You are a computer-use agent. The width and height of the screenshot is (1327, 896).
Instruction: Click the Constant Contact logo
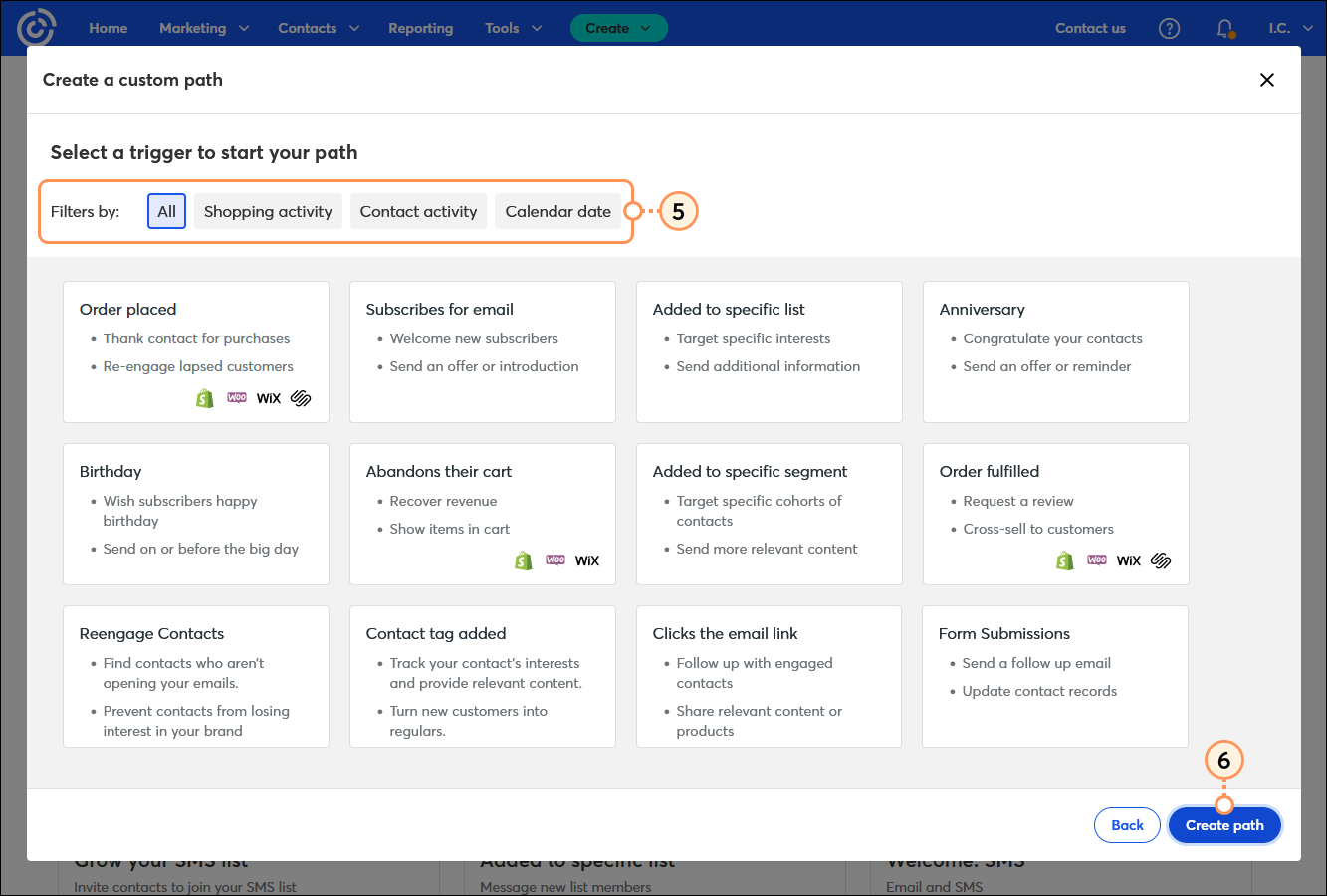[37, 27]
